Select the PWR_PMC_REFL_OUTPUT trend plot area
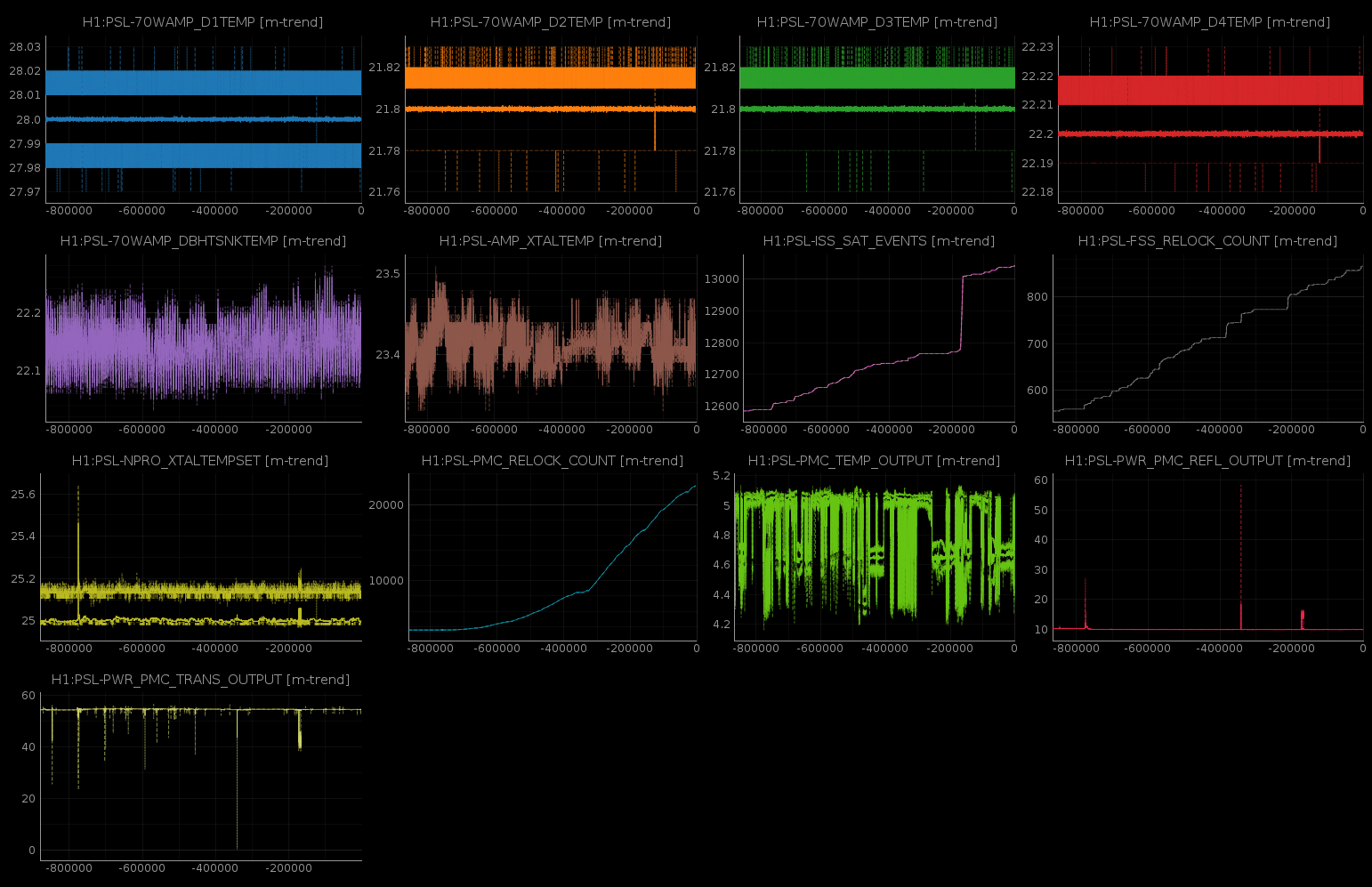The image size is (1372, 887). [1208, 558]
